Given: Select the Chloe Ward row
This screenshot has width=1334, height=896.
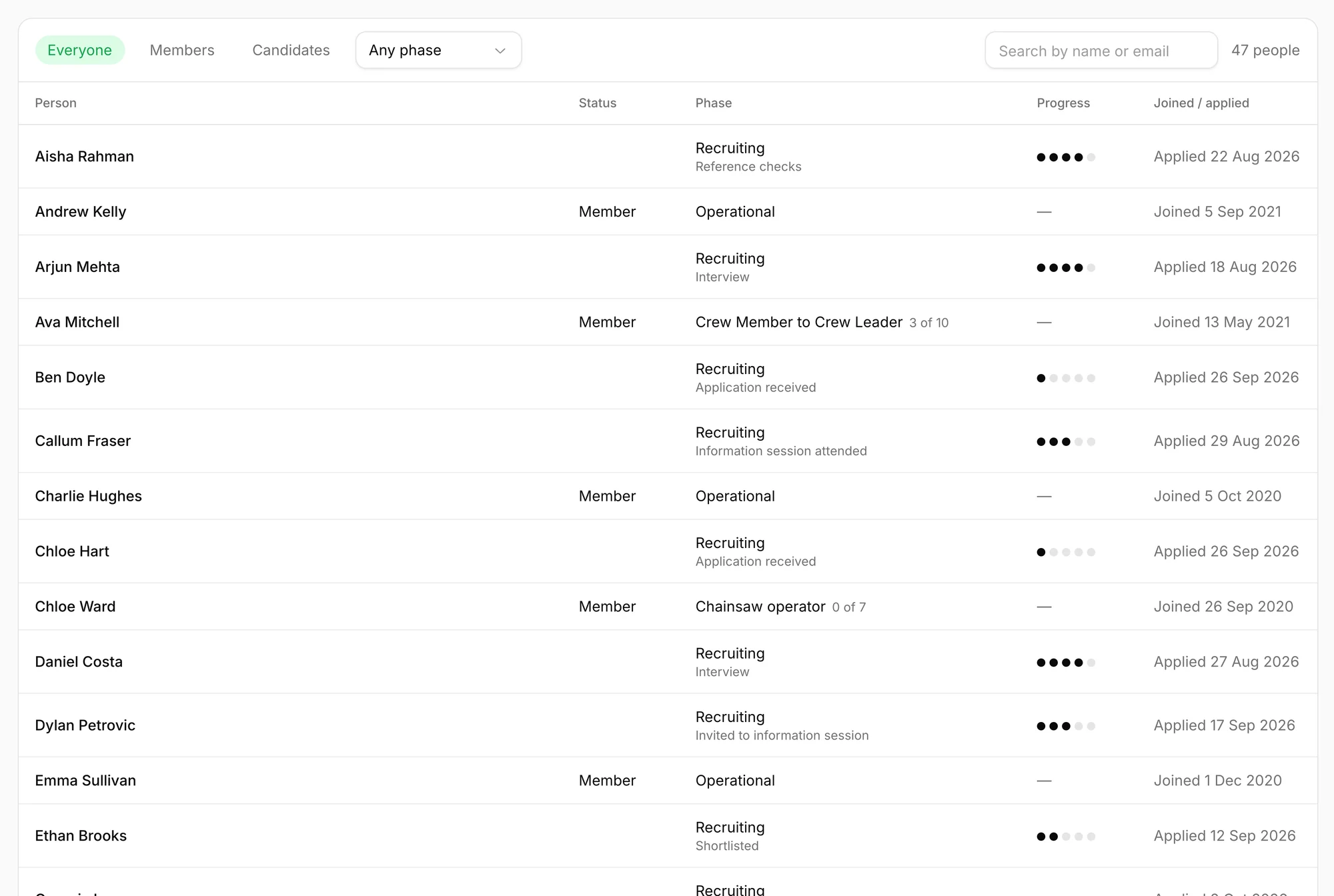Looking at the screenshot, I should click(x=668, y=607).
